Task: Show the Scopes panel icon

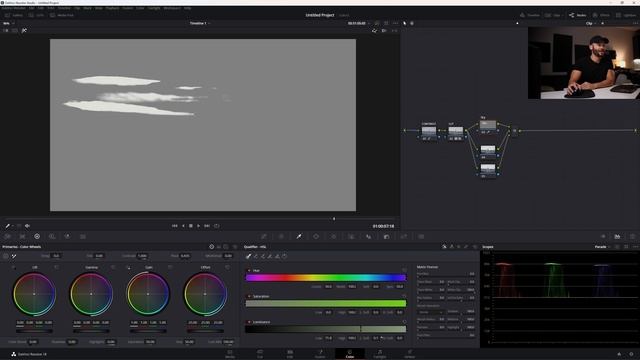Action: pos(617,236)
